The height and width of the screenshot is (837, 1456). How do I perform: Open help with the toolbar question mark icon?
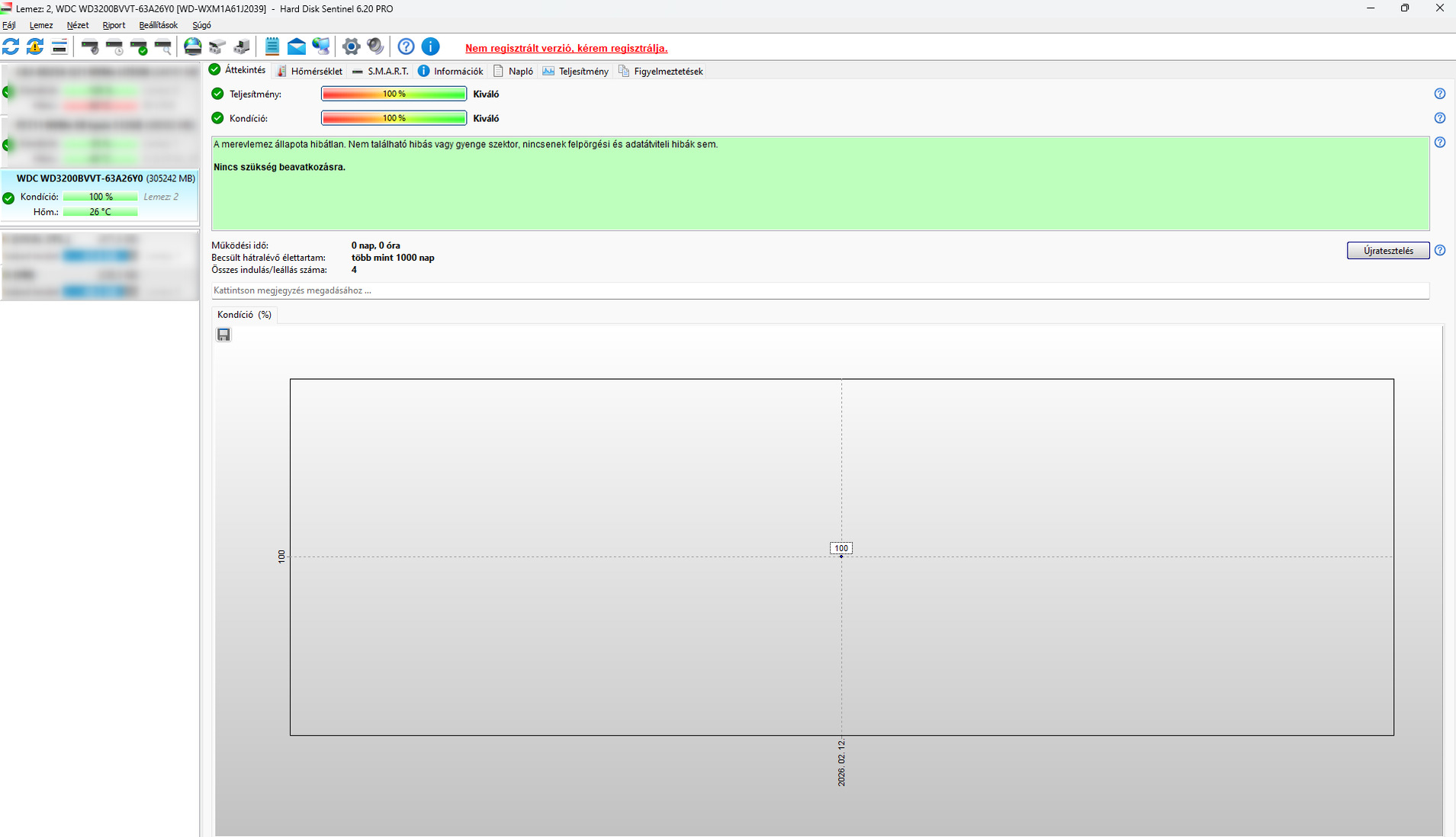(406, 46)
